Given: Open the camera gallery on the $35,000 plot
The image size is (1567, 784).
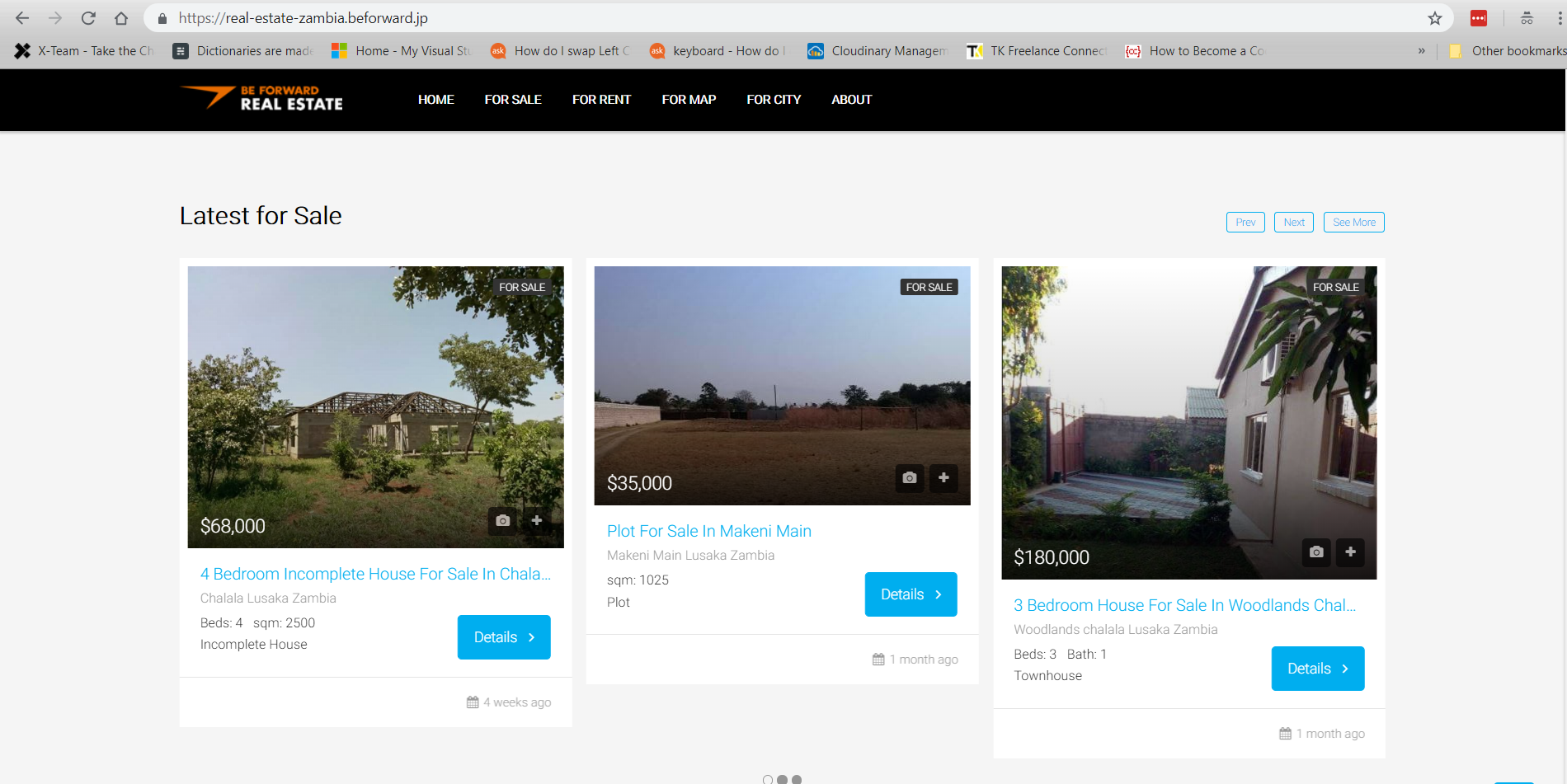Looking at the screenshot, I should click(x=909, y=478).
